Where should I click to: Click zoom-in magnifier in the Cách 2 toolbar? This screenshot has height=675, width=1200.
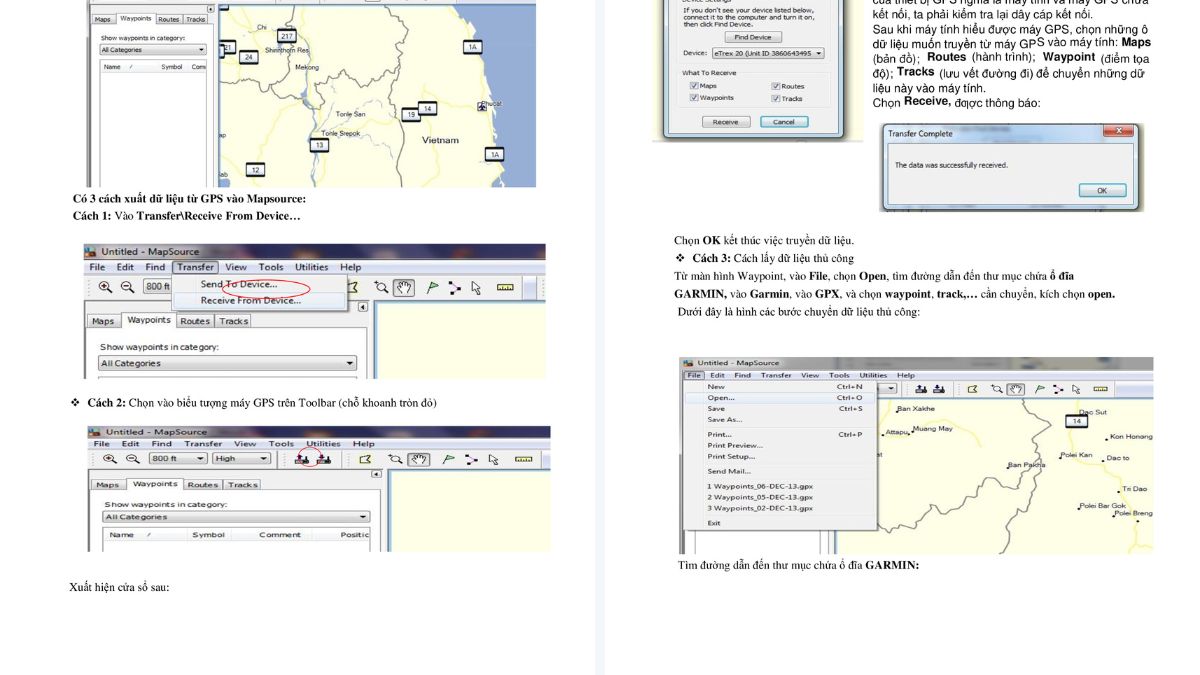(x=109, y=459)
